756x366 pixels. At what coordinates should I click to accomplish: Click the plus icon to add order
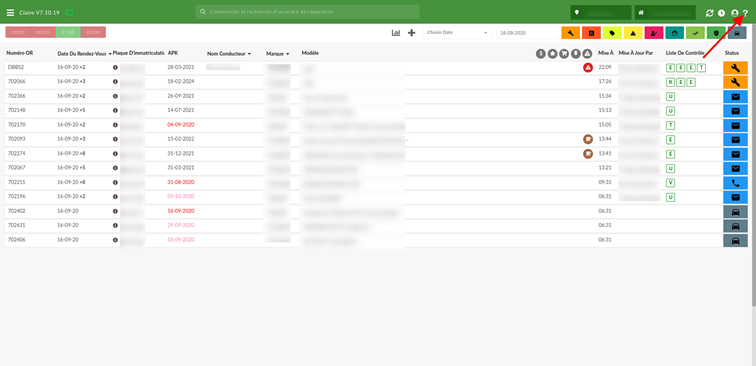pyautogui.click(x=411, y=33)
